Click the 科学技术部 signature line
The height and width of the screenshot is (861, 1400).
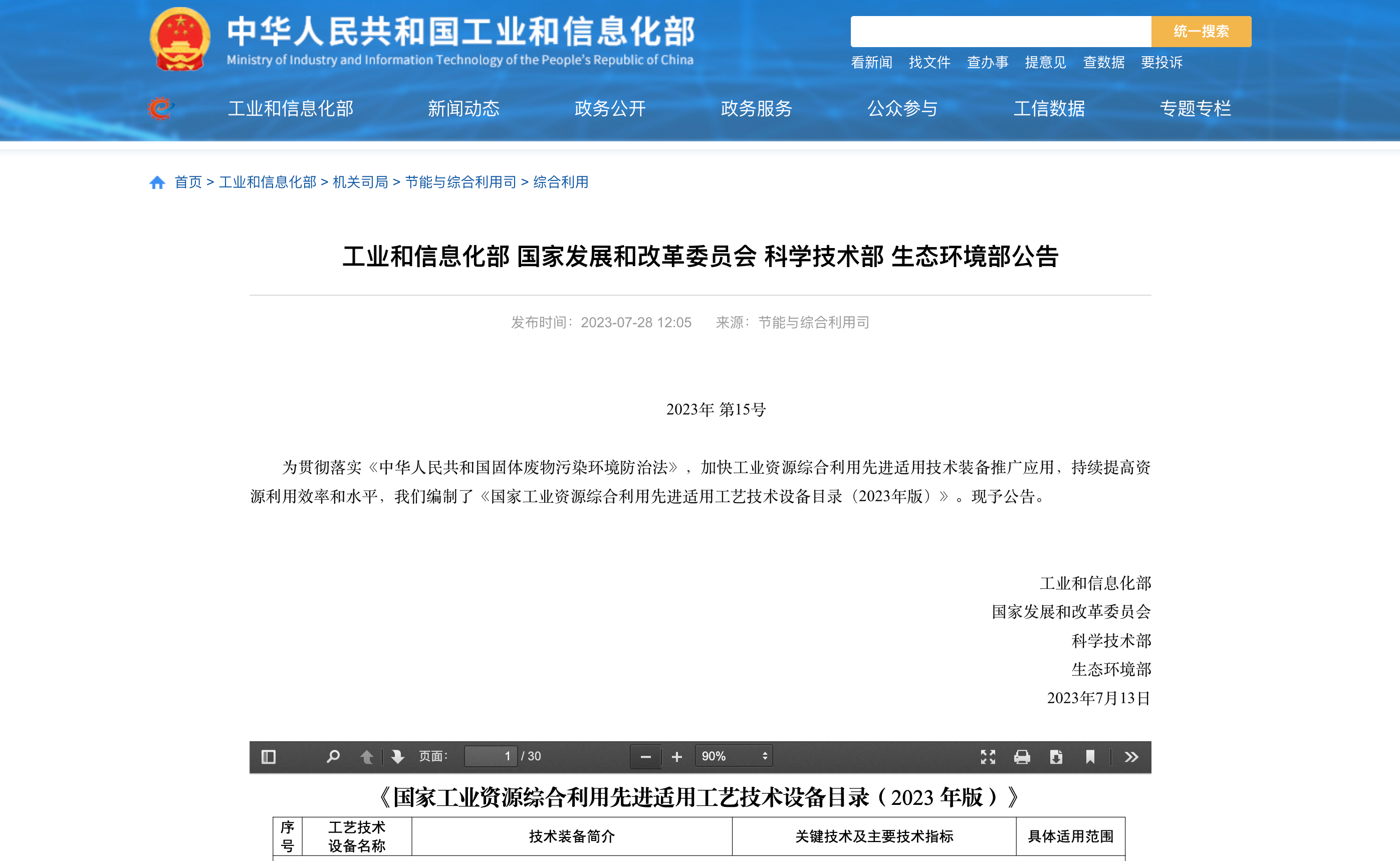[x=1111, y=640]
